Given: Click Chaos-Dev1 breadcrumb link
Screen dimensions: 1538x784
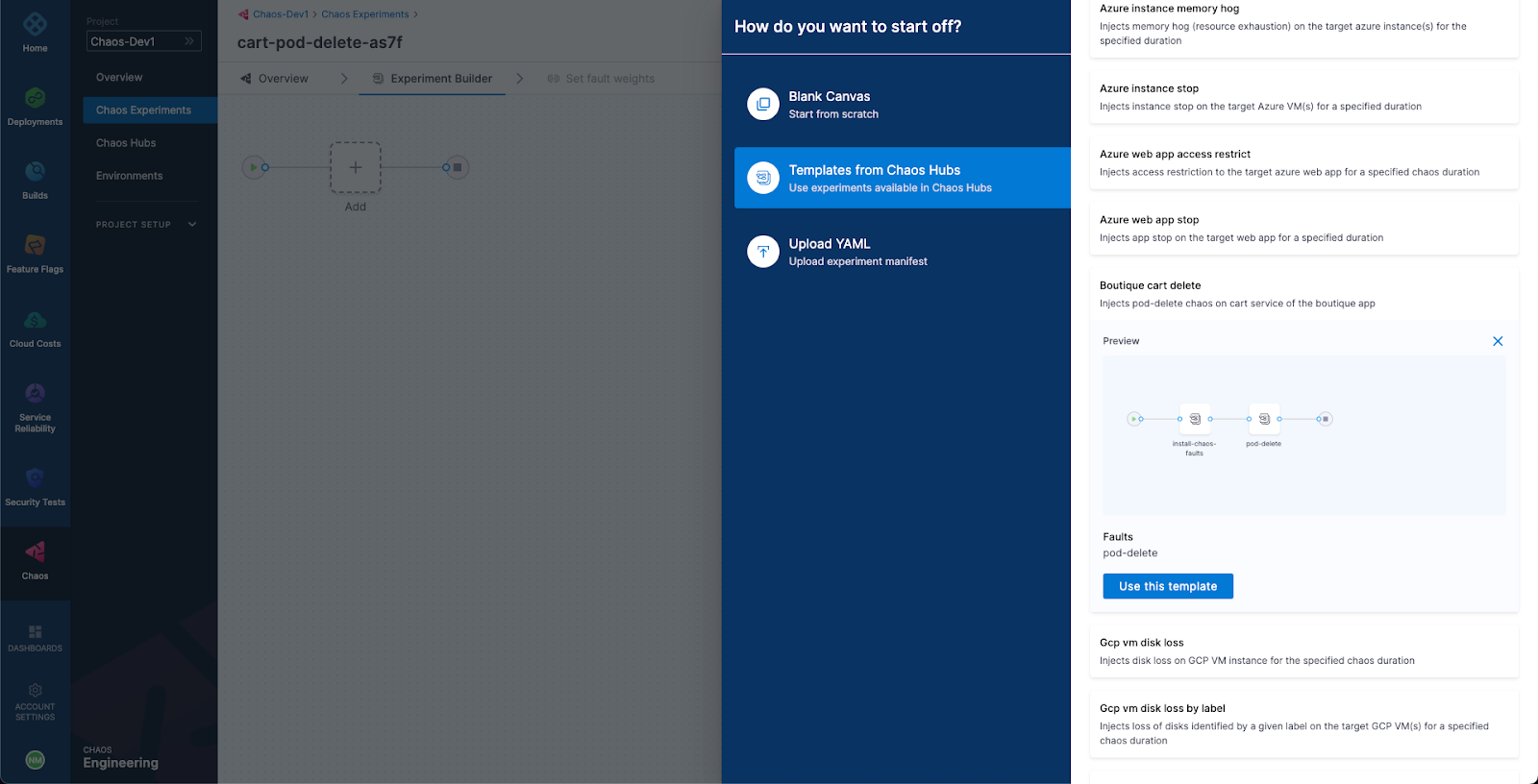Looking at the screenshot, I should click(281, 14).
